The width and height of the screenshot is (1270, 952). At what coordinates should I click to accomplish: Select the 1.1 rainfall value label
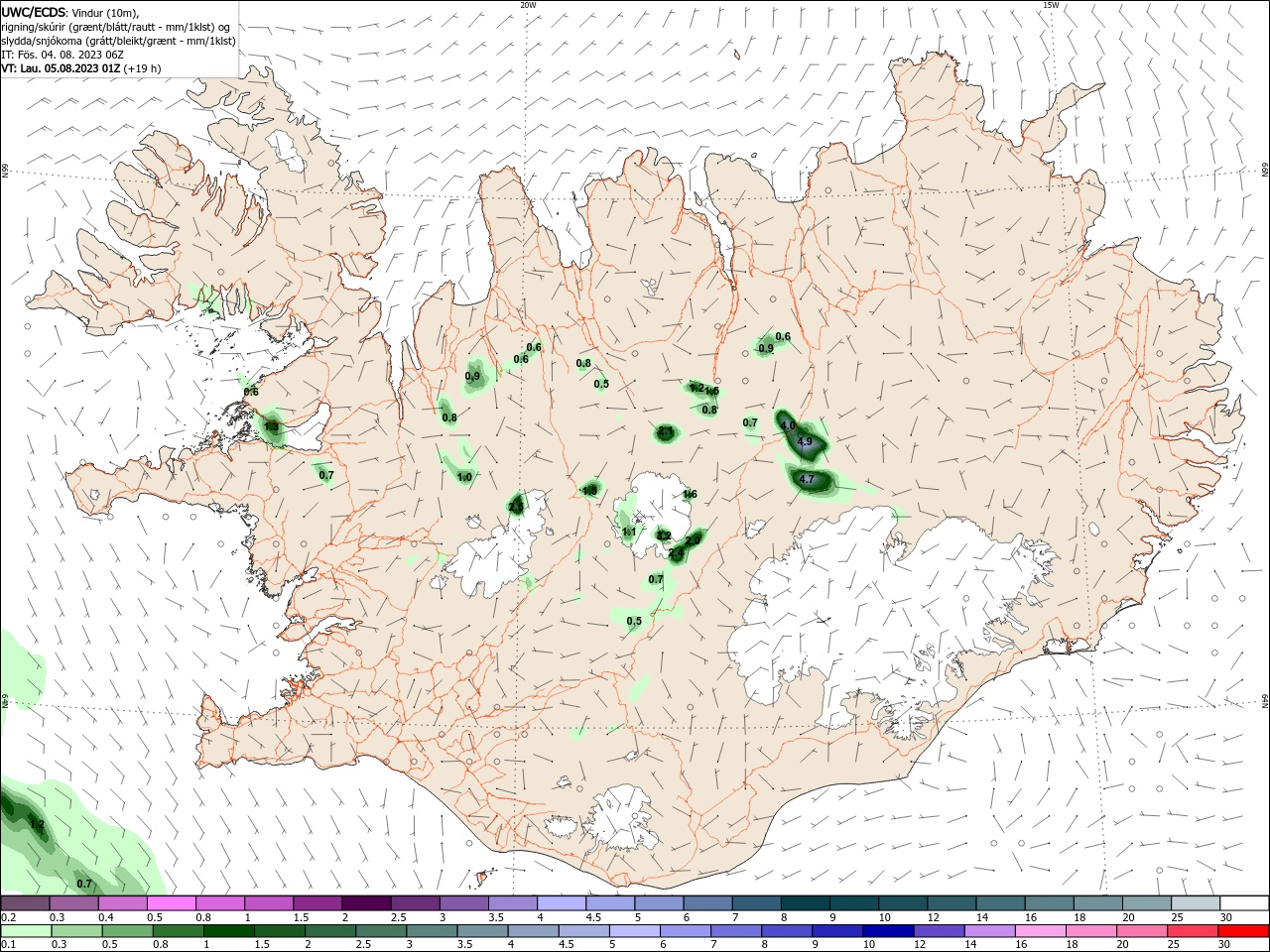click(x=629, y=533)
